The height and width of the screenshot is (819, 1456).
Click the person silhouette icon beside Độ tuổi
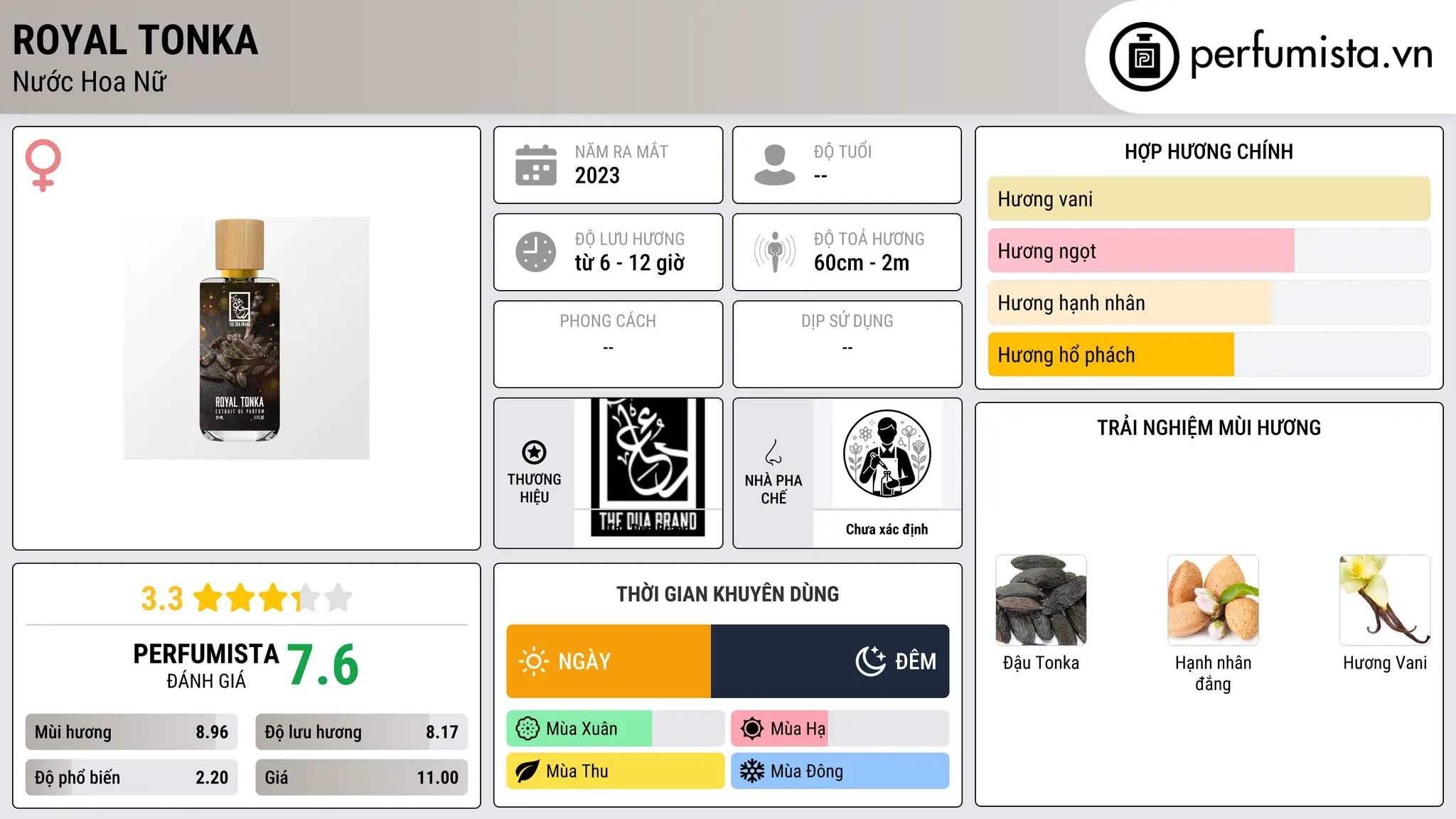[775, 165]
